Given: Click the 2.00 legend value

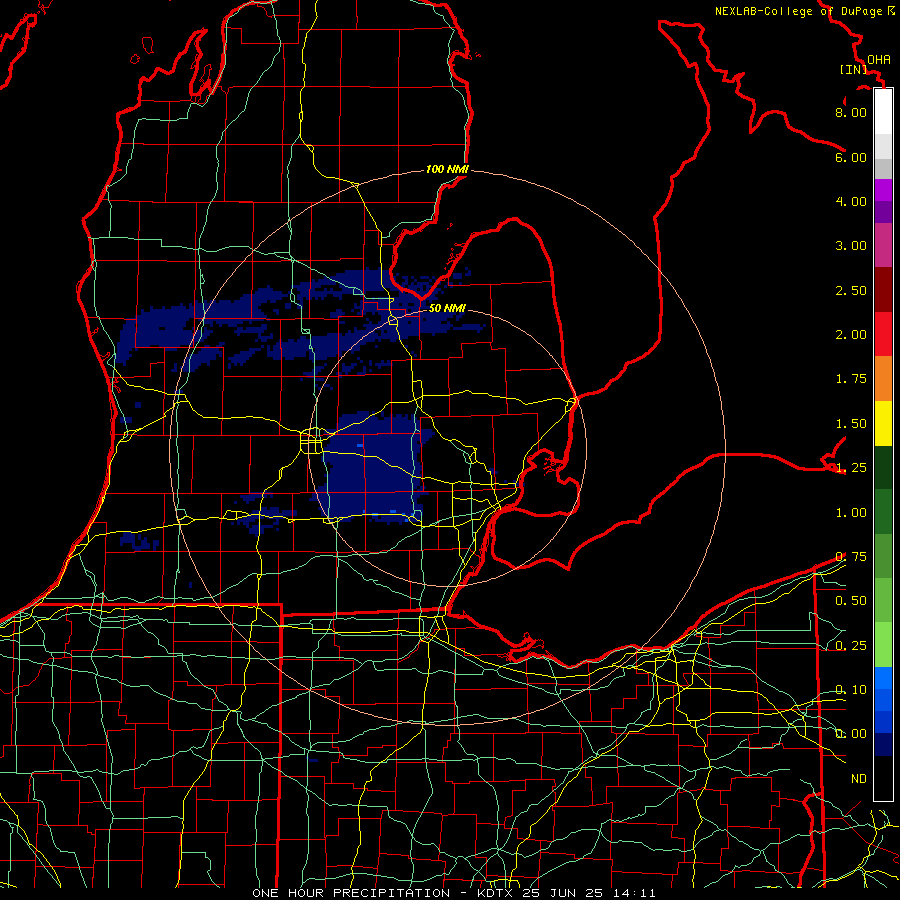Looking at the screenshot, I should coord(851,335).
